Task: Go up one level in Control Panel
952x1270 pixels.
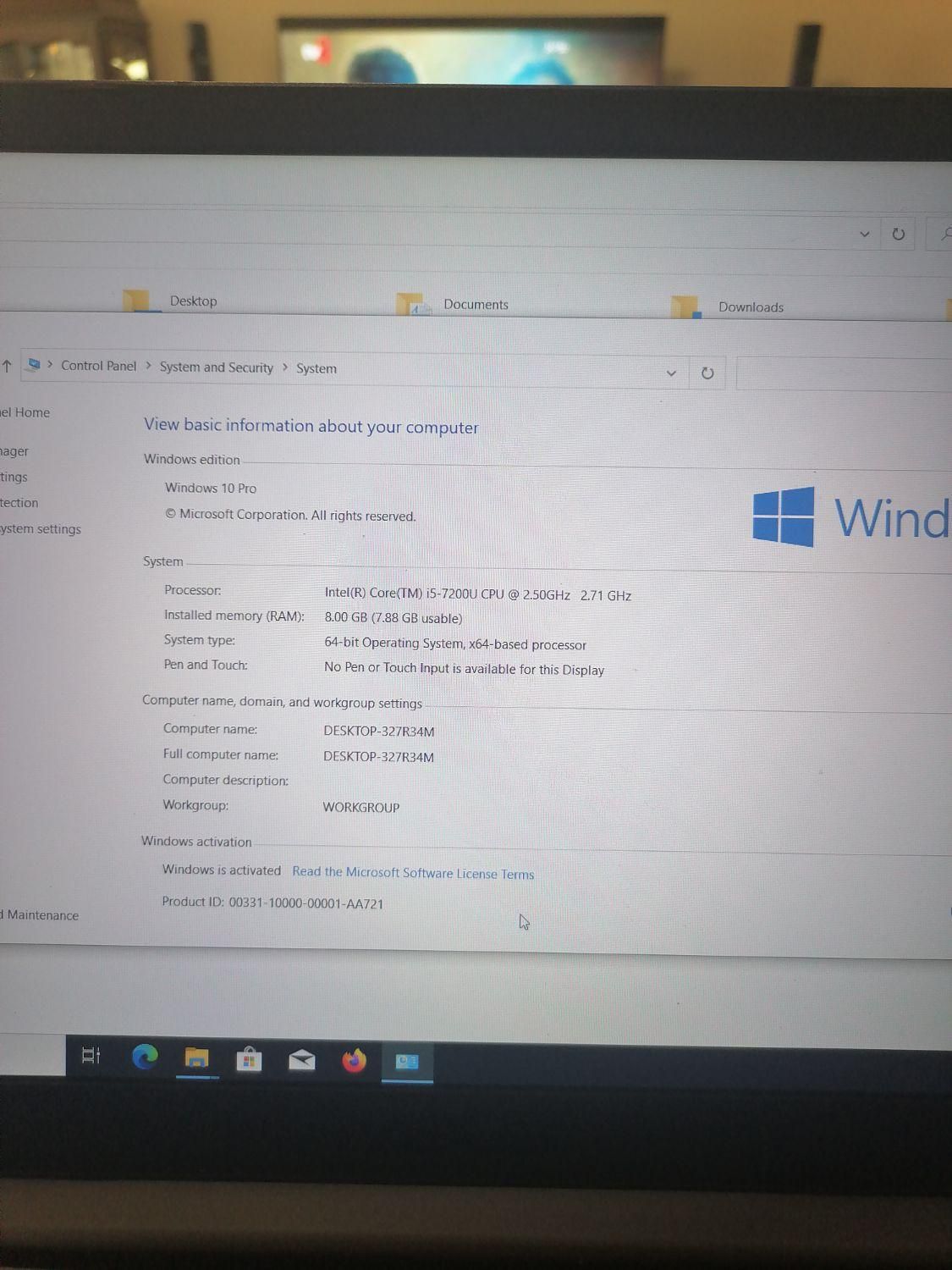Action: point(7,366)
